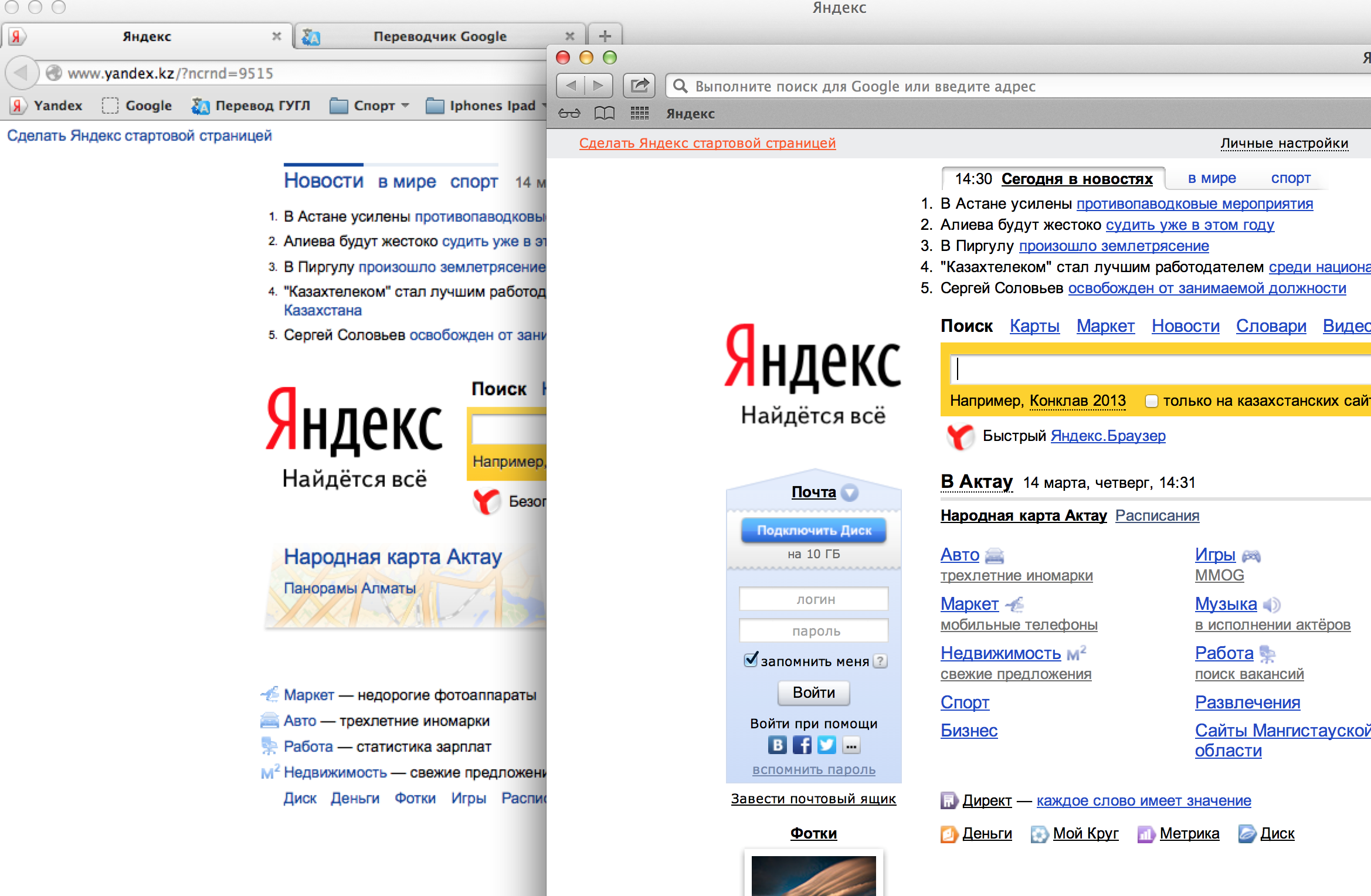Open a new tab in Firefox with plus
1371x896 pixels.
[x=605, y=36]
